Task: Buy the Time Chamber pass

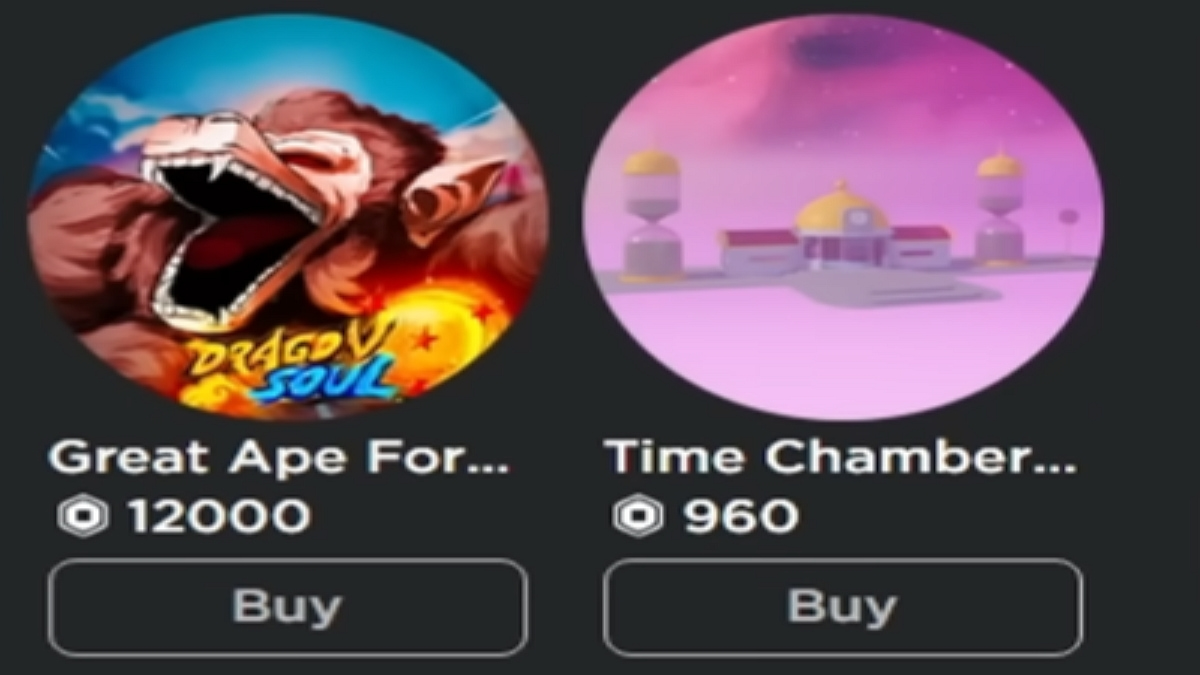Action: click(843, 607)
